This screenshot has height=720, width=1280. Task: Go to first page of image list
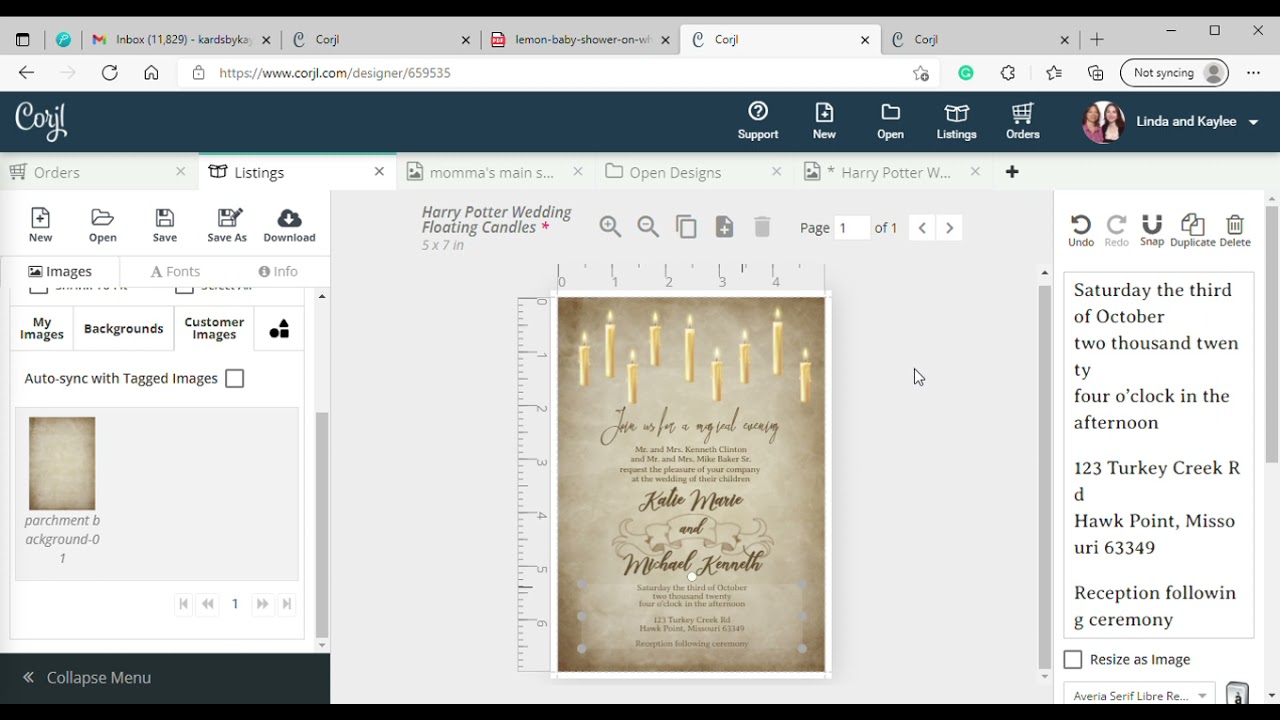coord(183,604)
